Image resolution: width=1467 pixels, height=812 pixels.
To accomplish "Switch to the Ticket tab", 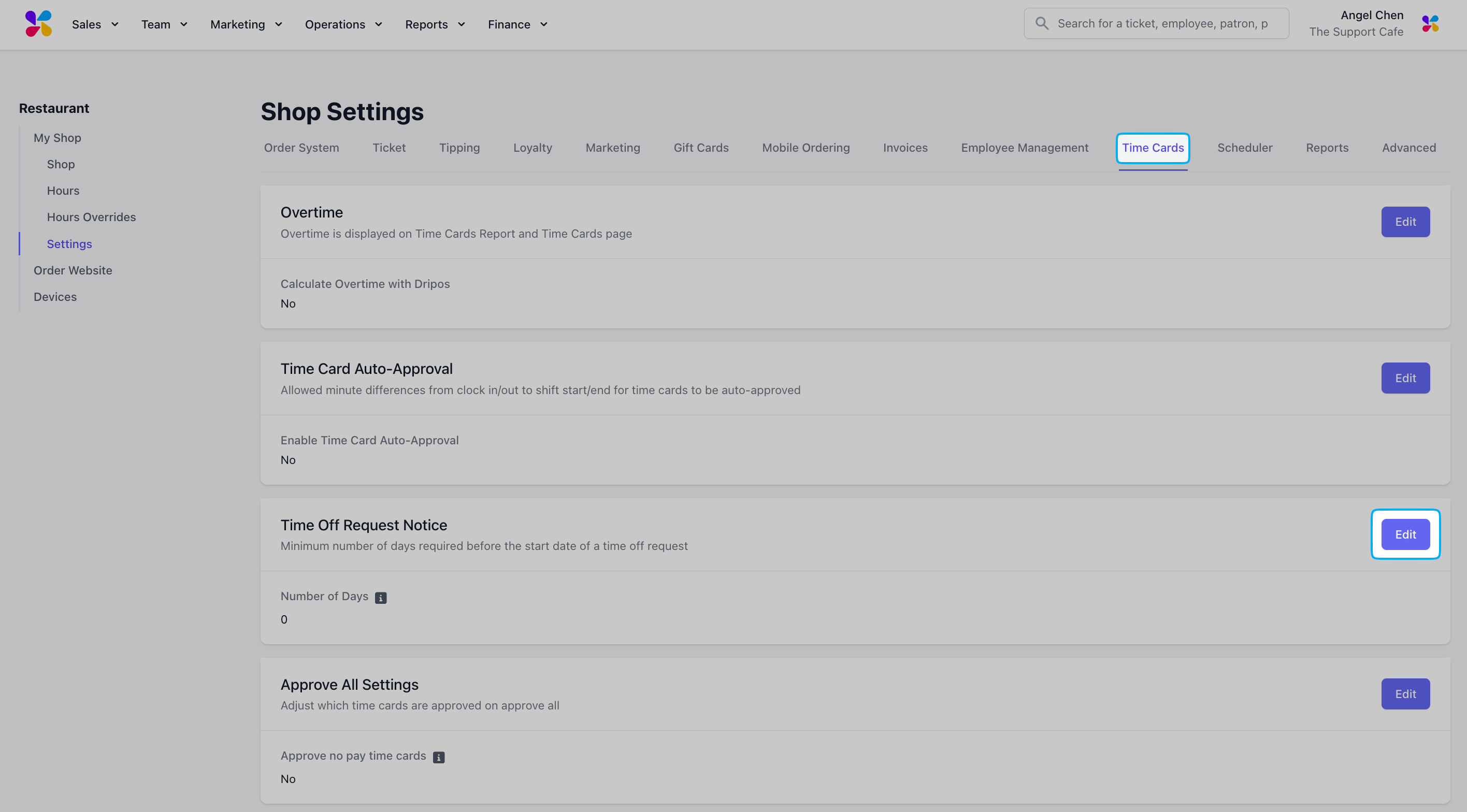I will click(x=389, y=148).
